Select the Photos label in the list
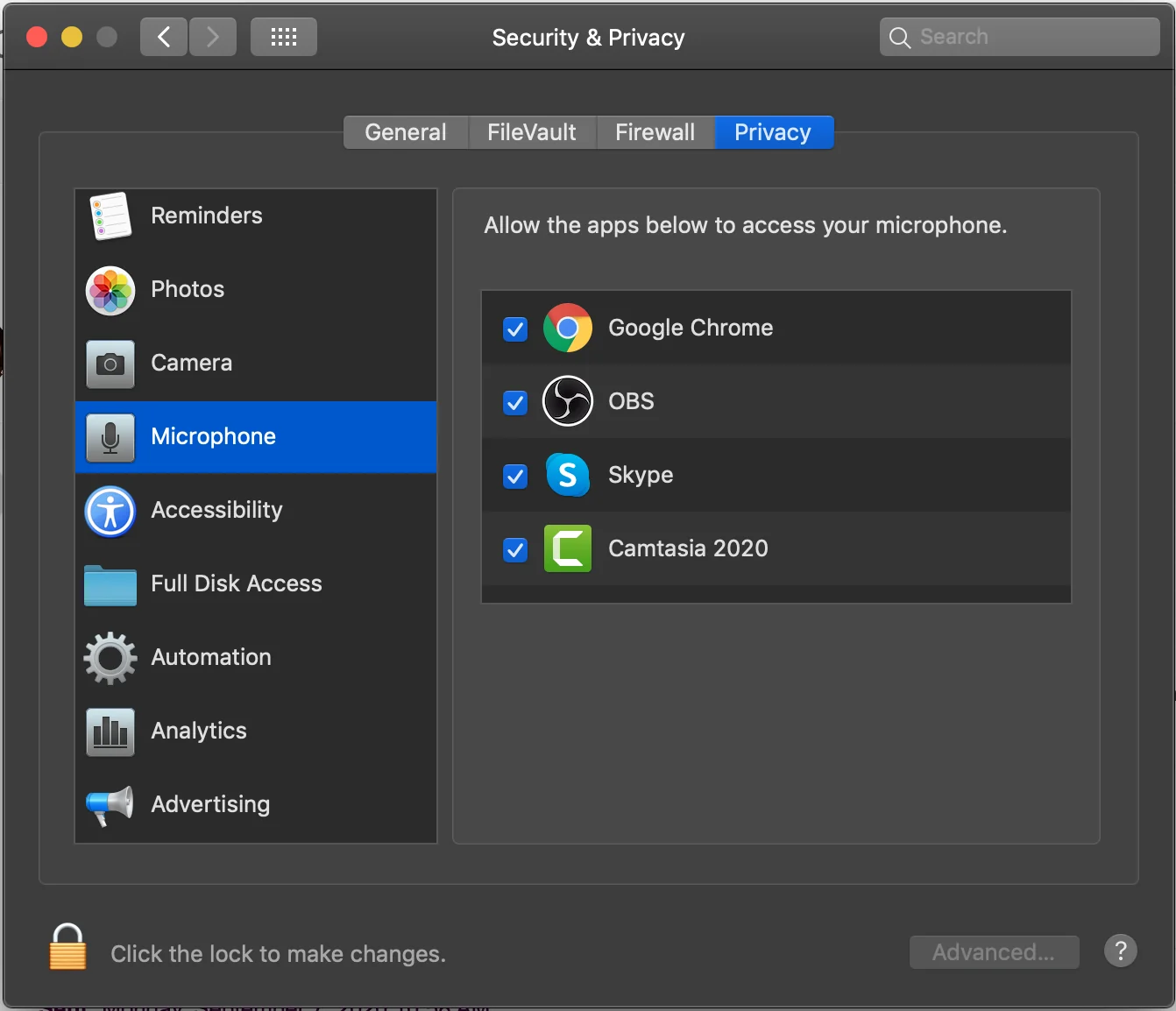1176x1011 pixels. point(188,289)
